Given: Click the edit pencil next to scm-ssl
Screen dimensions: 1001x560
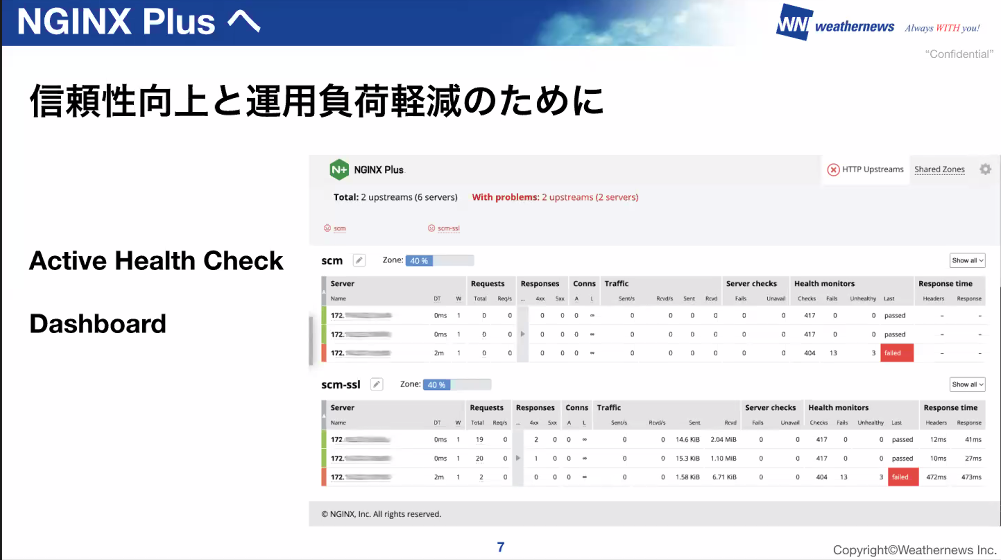Looking at the screenshot, I should tap(377, 384).
